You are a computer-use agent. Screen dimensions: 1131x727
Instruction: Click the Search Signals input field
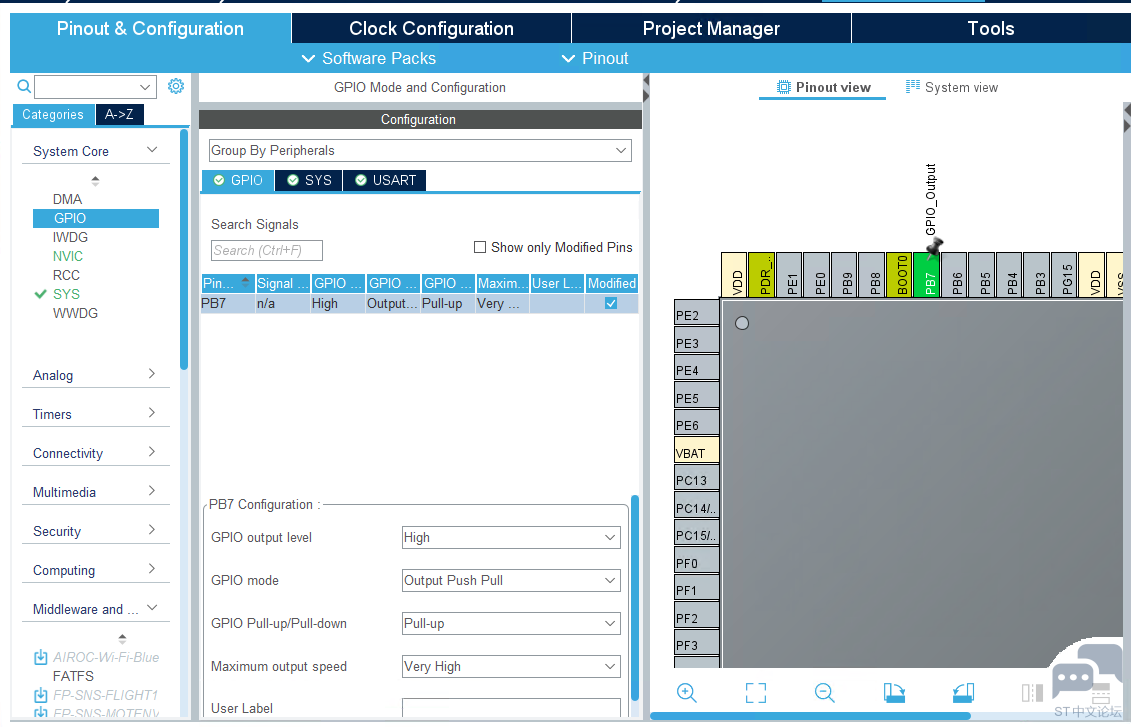click(x=266, y=250)
